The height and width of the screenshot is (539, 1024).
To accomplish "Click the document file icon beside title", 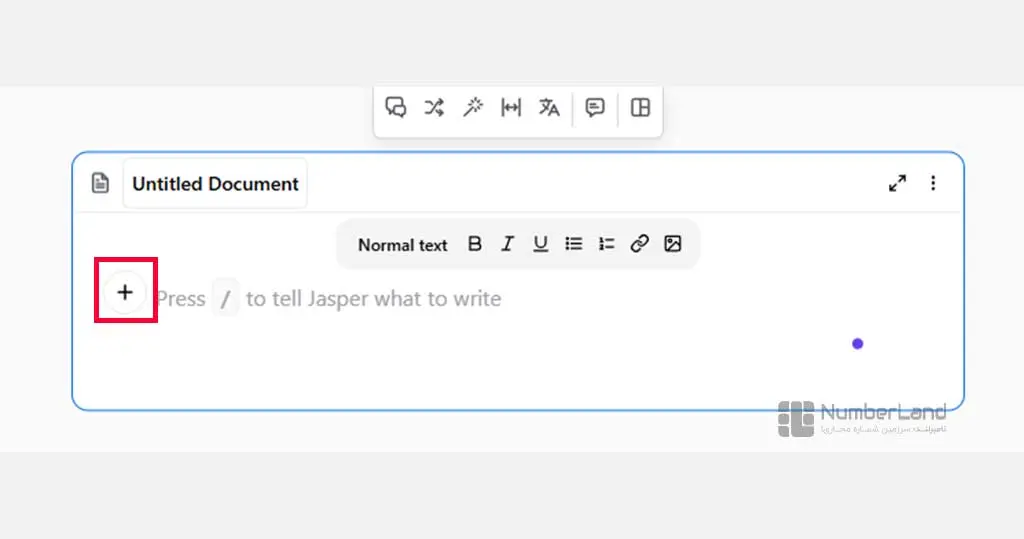I will [x=100, y=183].
